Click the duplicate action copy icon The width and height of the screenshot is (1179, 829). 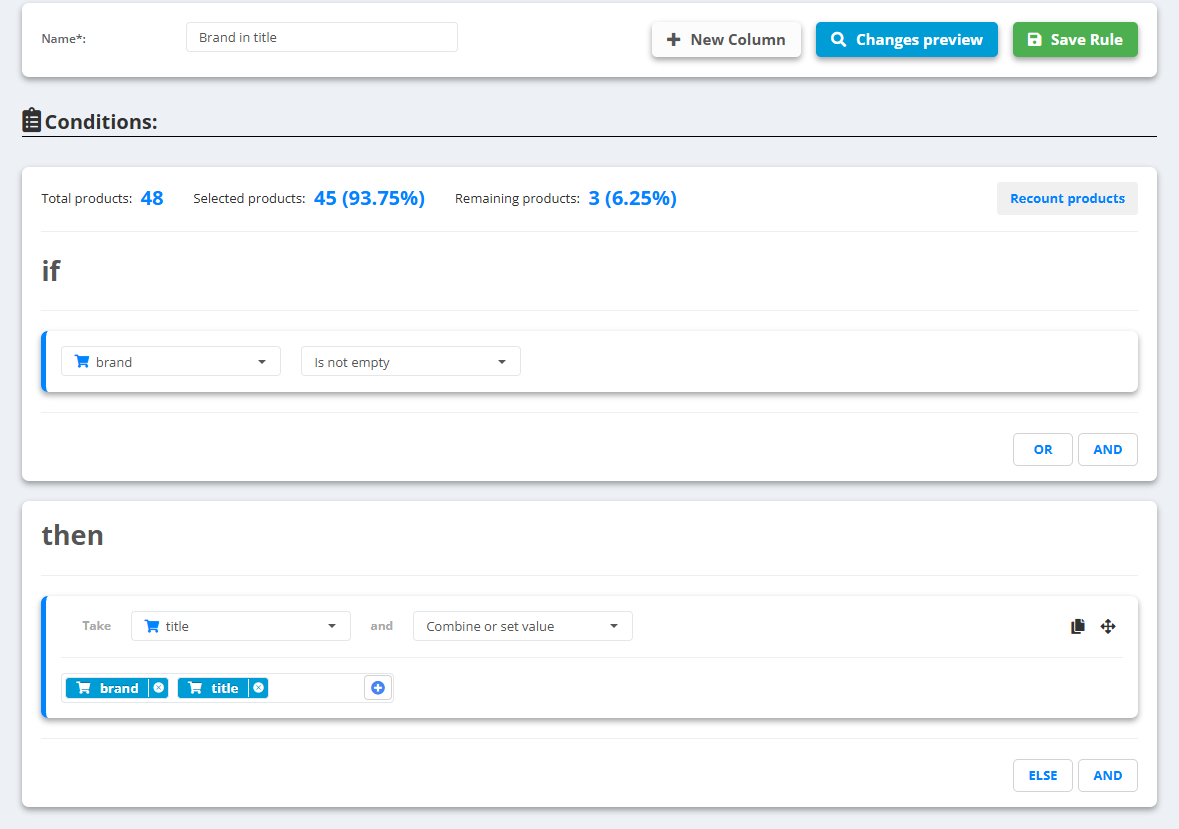point(1077,626)
